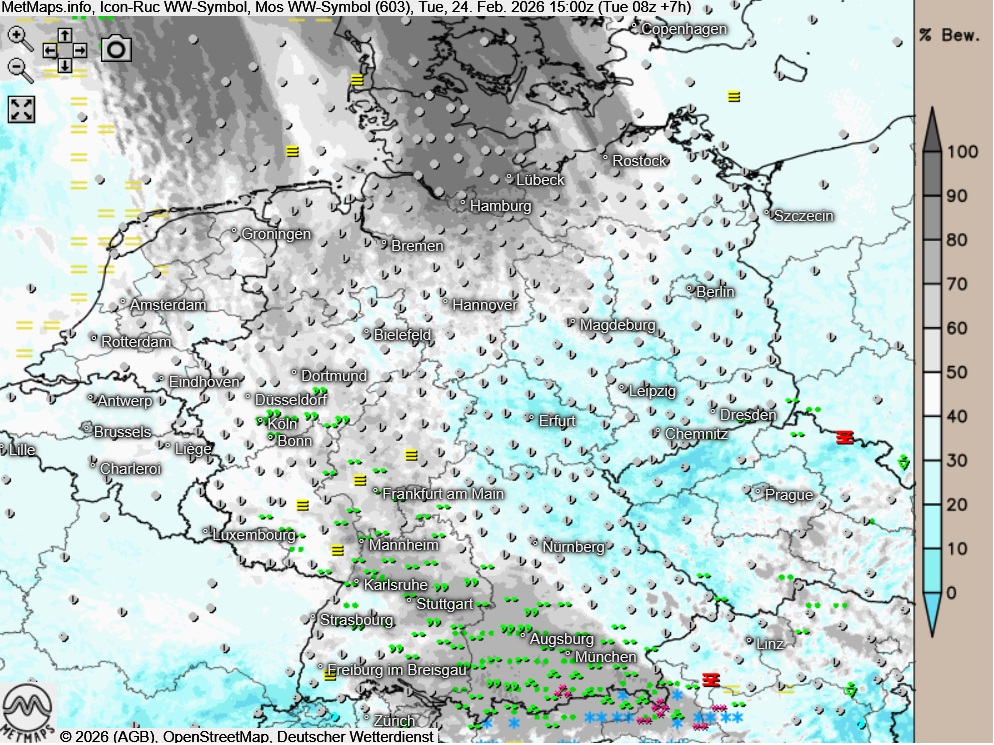Screen dimensions: 994x745
Task: Select the München city label
Action: coord(606,657)
